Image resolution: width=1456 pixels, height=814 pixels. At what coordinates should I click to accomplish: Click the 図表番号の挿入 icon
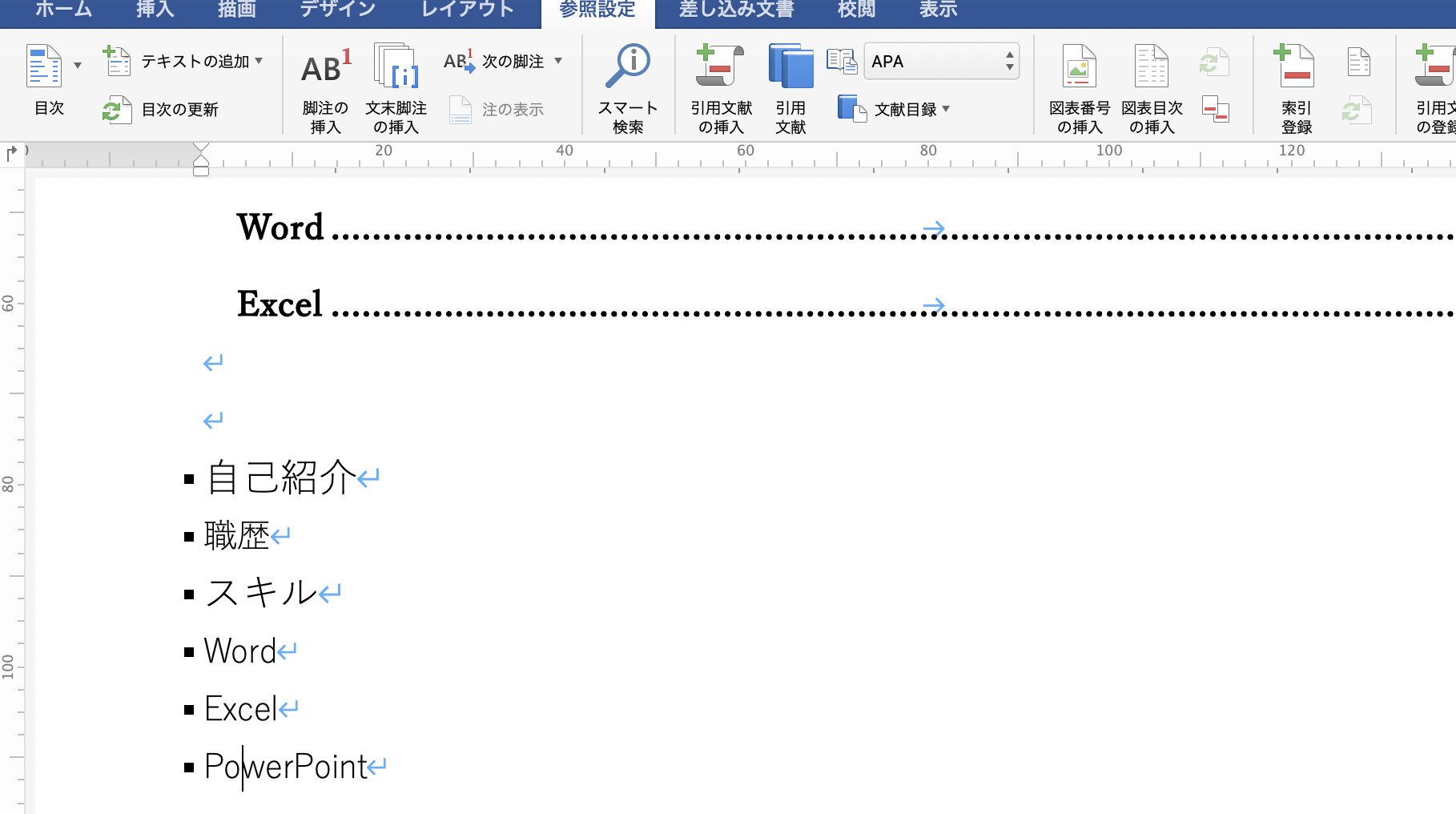click(1079, 66)
